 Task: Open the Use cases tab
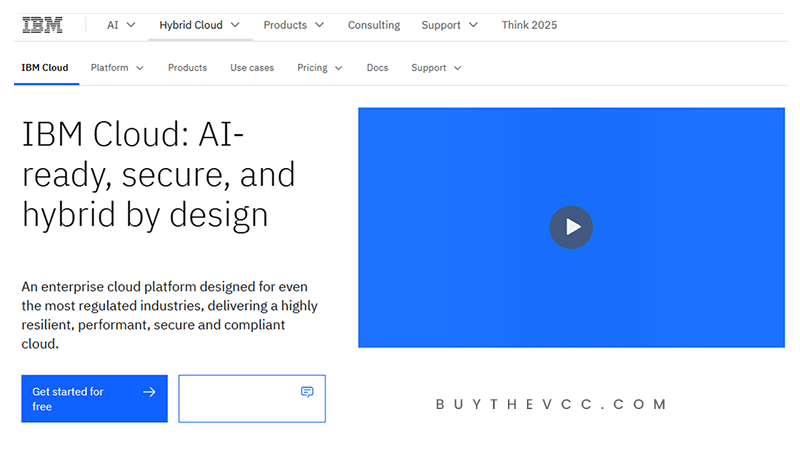[x=252, y=68]
